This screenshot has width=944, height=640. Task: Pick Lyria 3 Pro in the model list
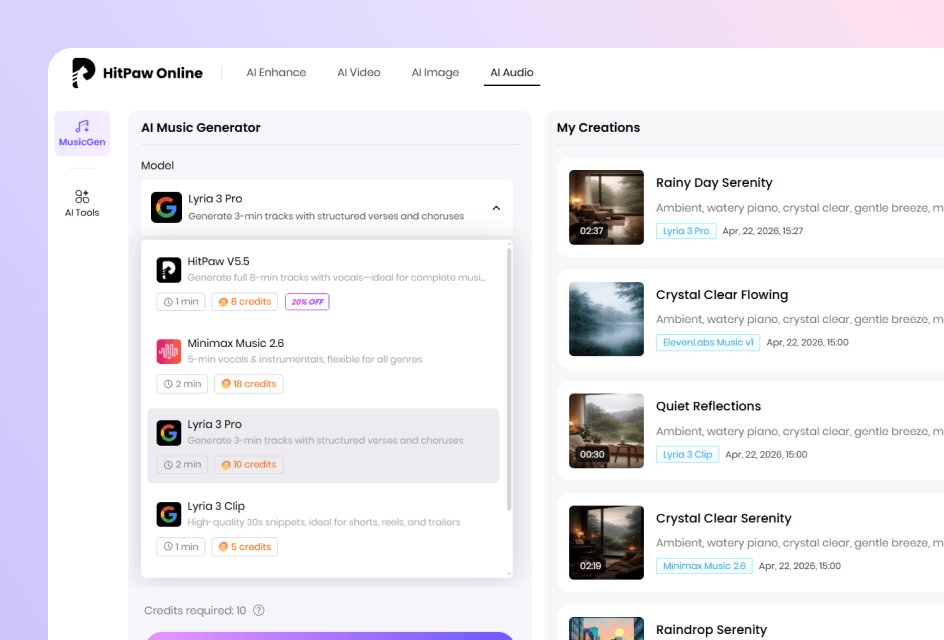pyautogui.click(x=323, y=446)
